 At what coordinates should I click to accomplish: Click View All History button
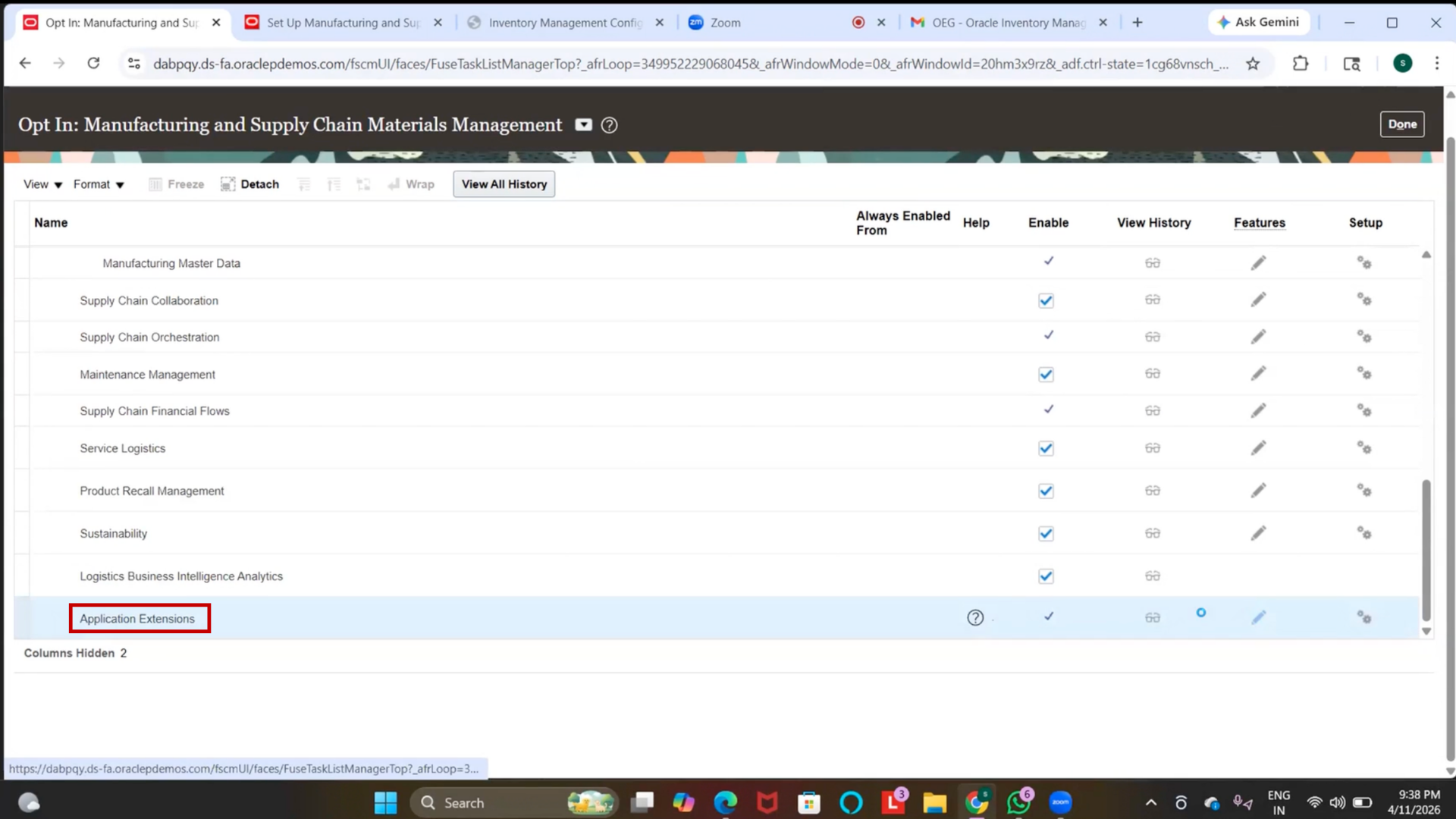[x=504, y=184]
